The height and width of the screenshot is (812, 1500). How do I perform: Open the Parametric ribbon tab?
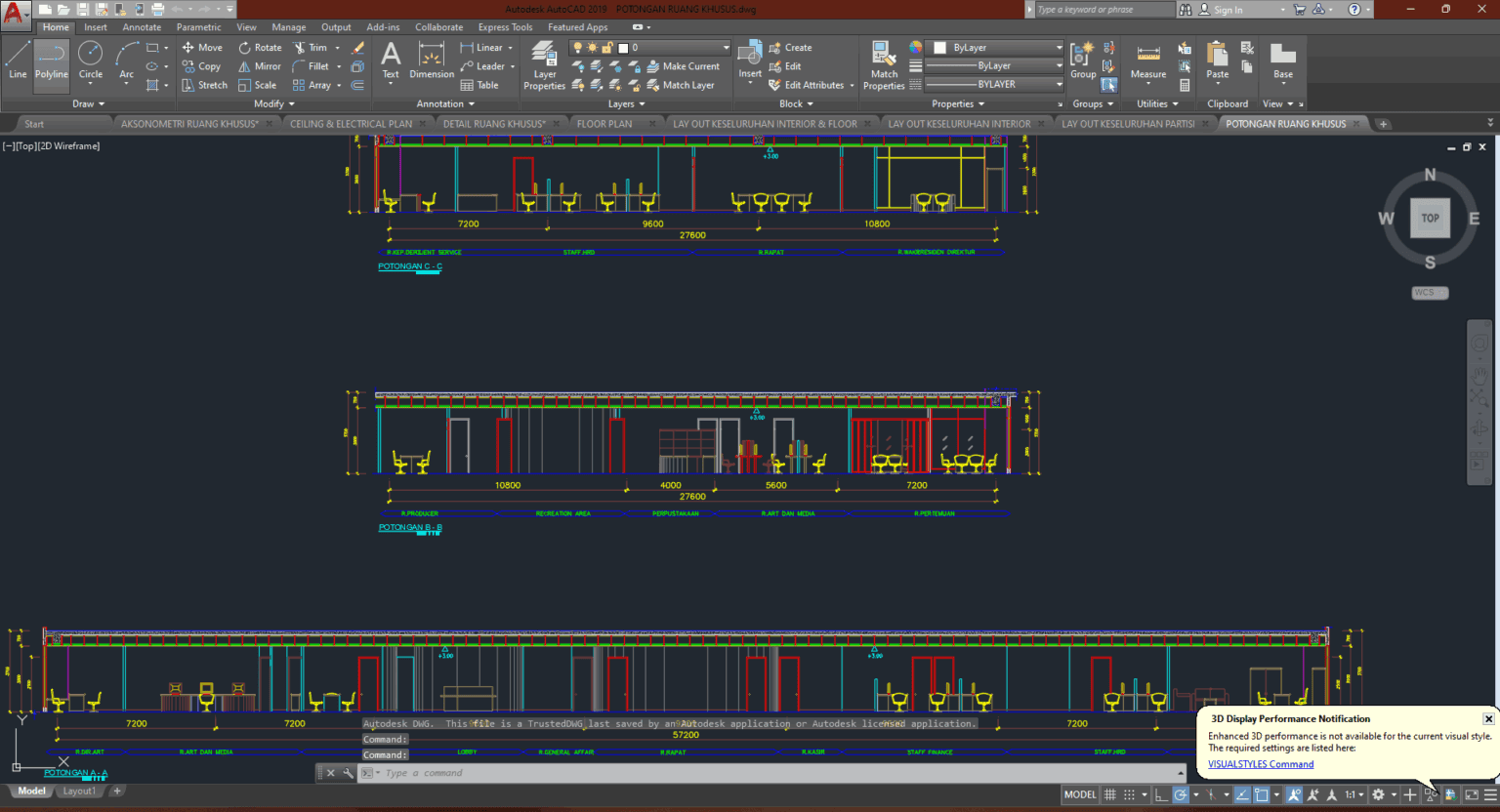point(198,26)
